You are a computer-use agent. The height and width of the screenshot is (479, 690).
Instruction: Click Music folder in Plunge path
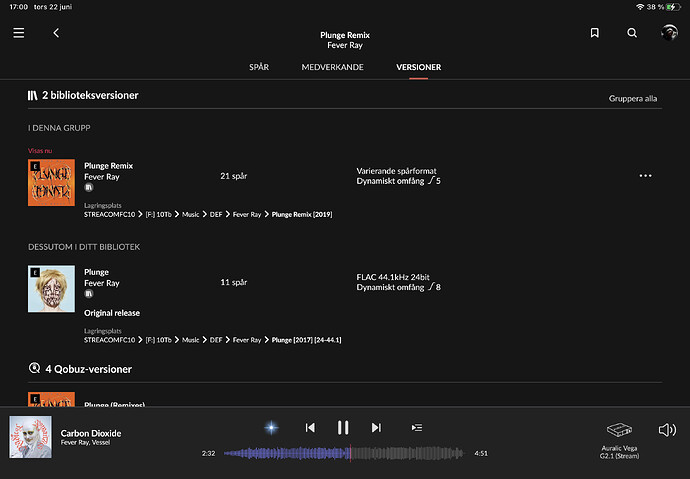coord(191,340)
